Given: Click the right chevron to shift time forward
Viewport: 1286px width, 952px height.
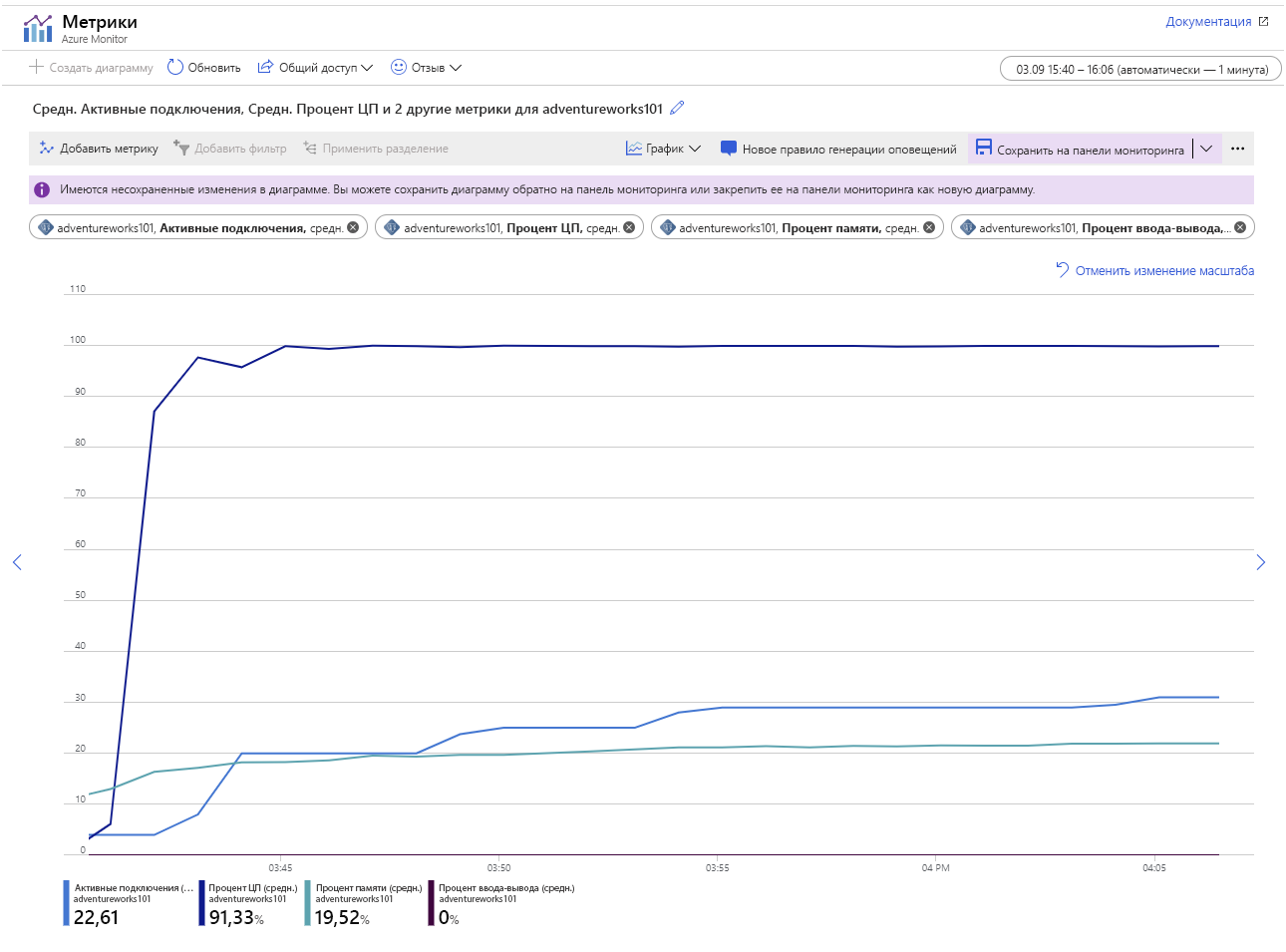Looking at the screenshot, I should 1261,562.
